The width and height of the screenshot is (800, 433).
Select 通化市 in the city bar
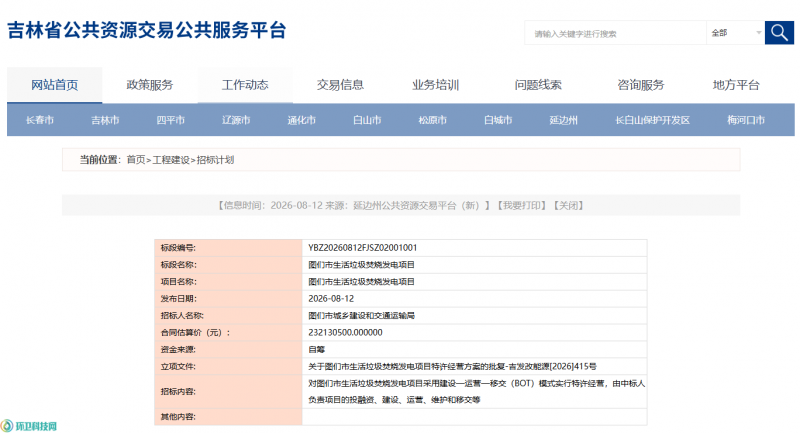[302, 120]
